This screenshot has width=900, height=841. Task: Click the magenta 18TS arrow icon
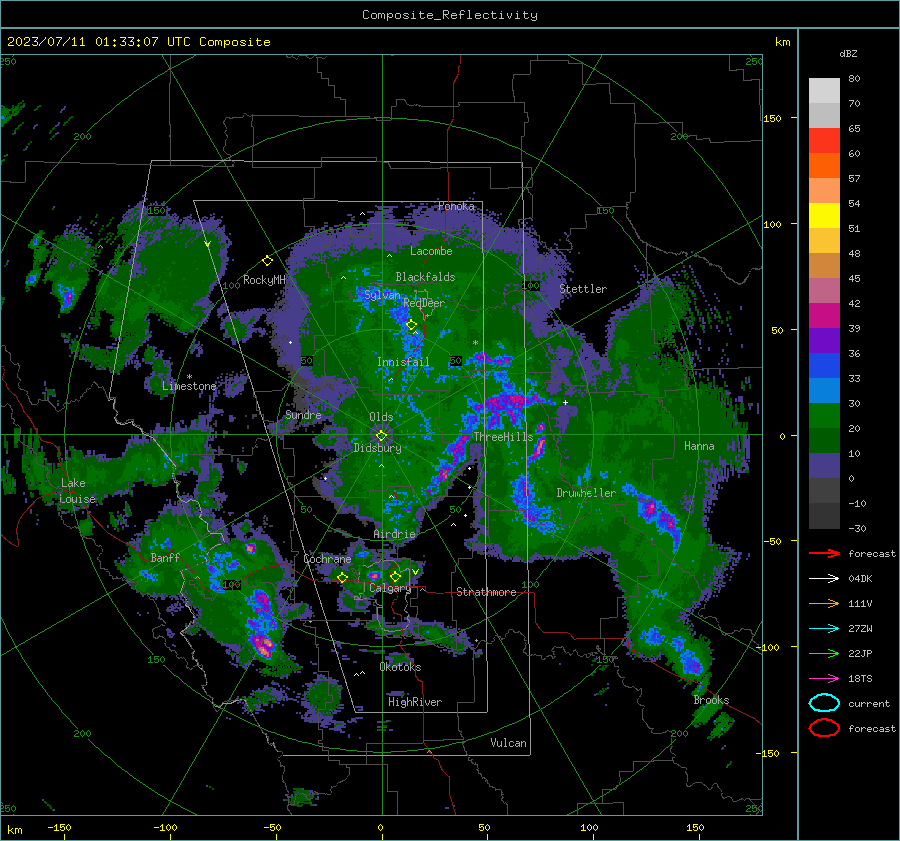coord(824,678)
